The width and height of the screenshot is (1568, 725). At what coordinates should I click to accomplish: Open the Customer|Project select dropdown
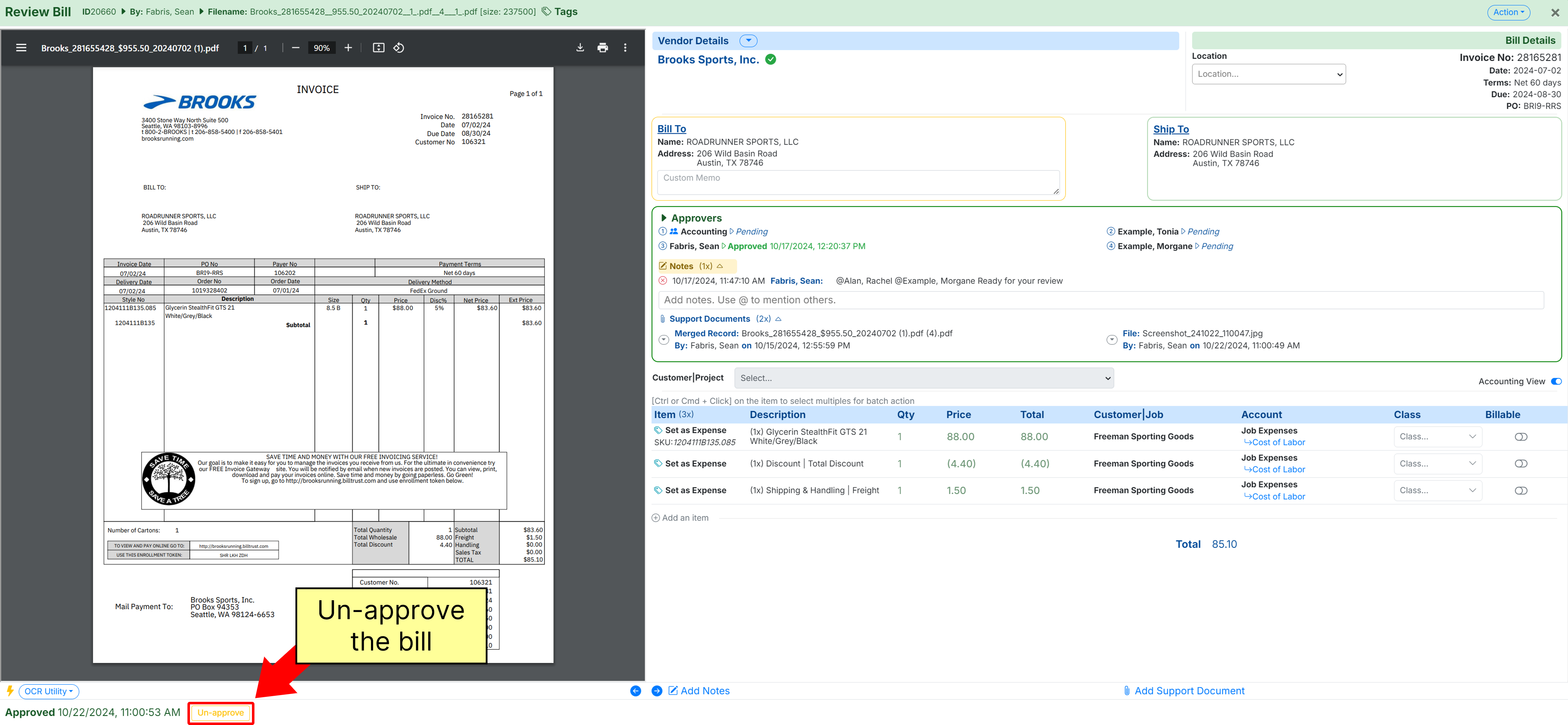pyautogui.click(x=924, y=378)
